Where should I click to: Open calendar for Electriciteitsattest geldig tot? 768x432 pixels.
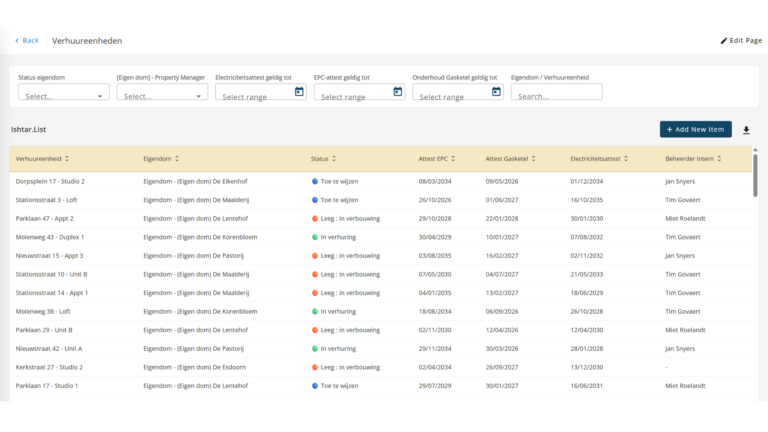pyautogui.click(x=299, y=92)
